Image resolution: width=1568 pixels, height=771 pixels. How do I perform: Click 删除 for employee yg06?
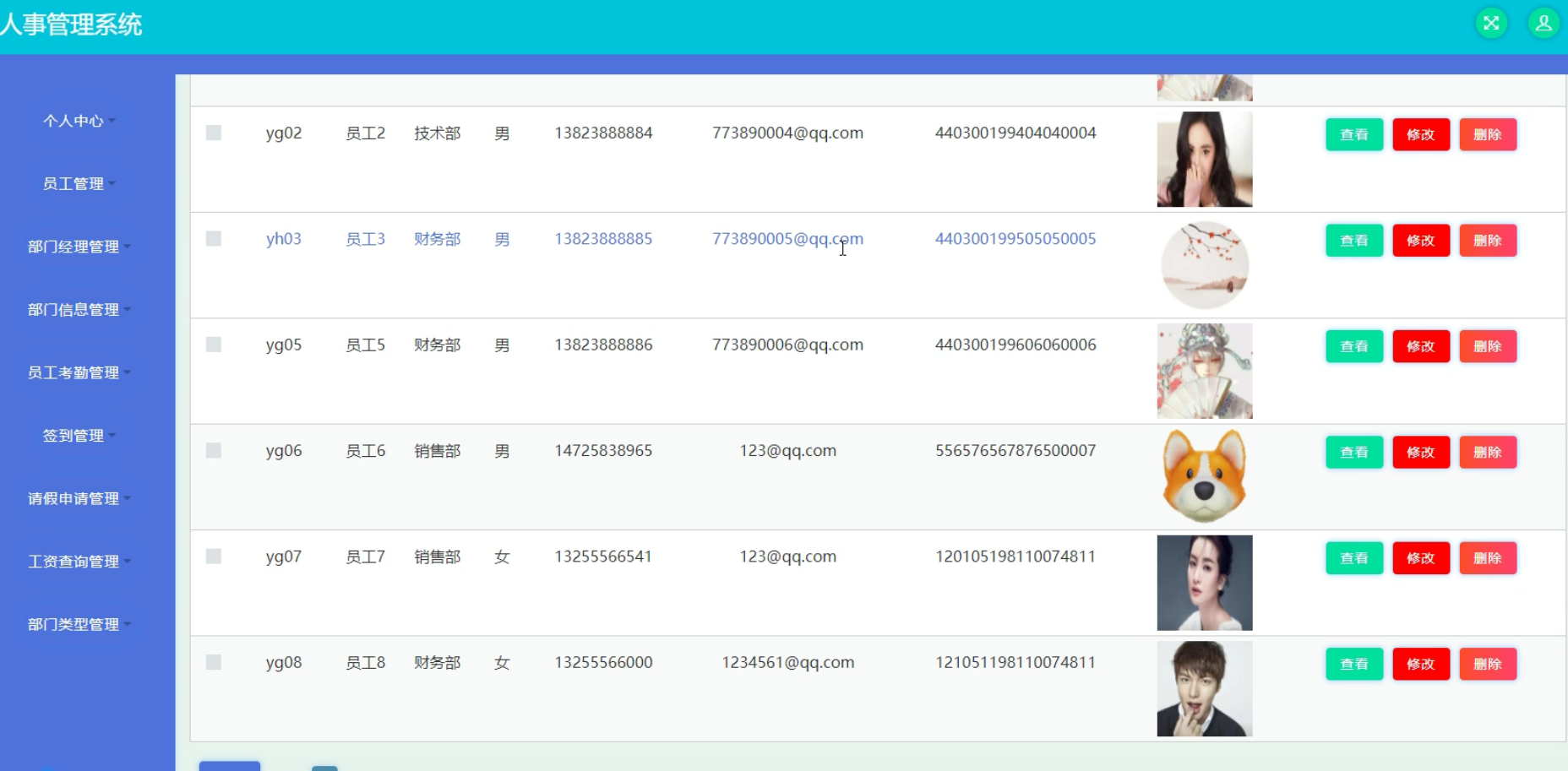[x=1488, y=452]
